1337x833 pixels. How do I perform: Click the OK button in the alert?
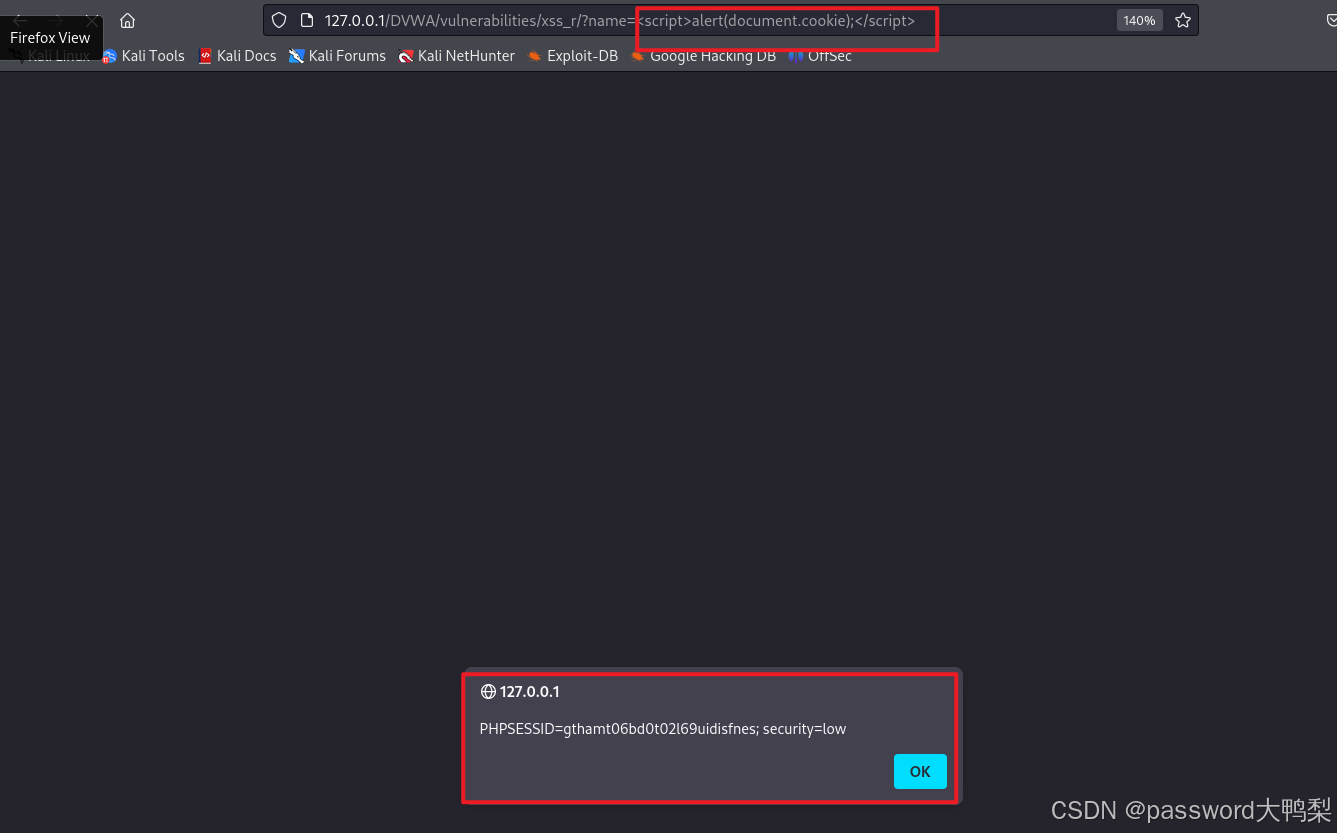920,771
